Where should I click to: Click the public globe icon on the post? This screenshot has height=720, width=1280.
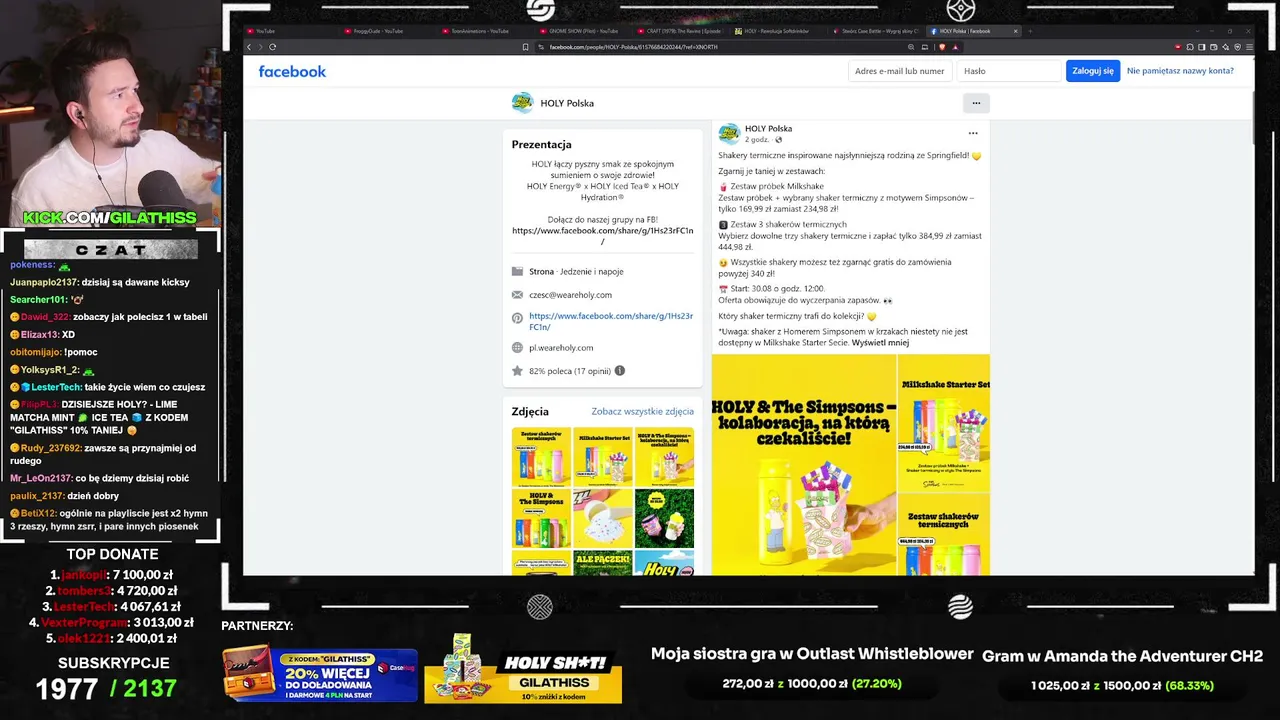(x=779, y=140)
